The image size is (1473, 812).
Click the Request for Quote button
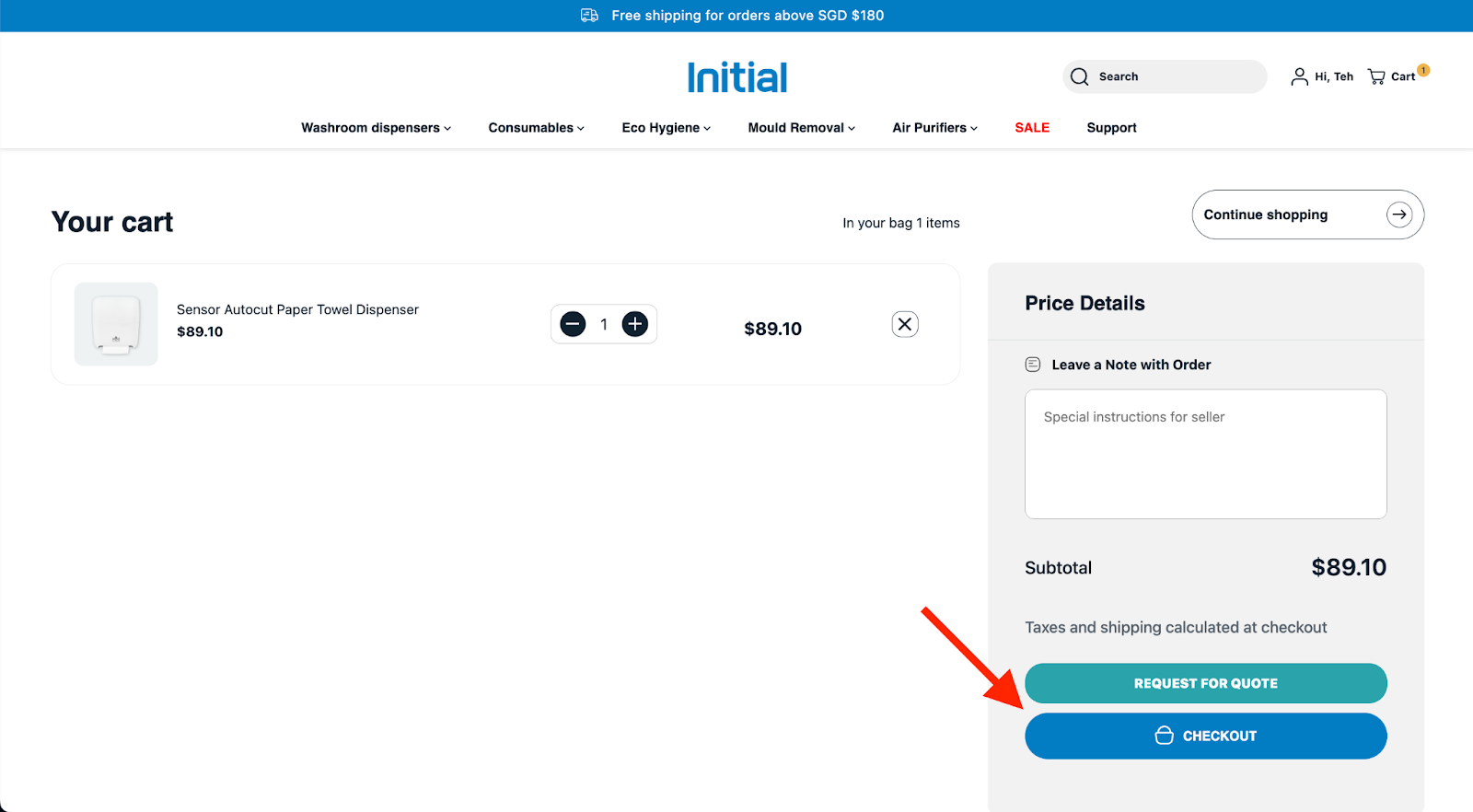1206,683
